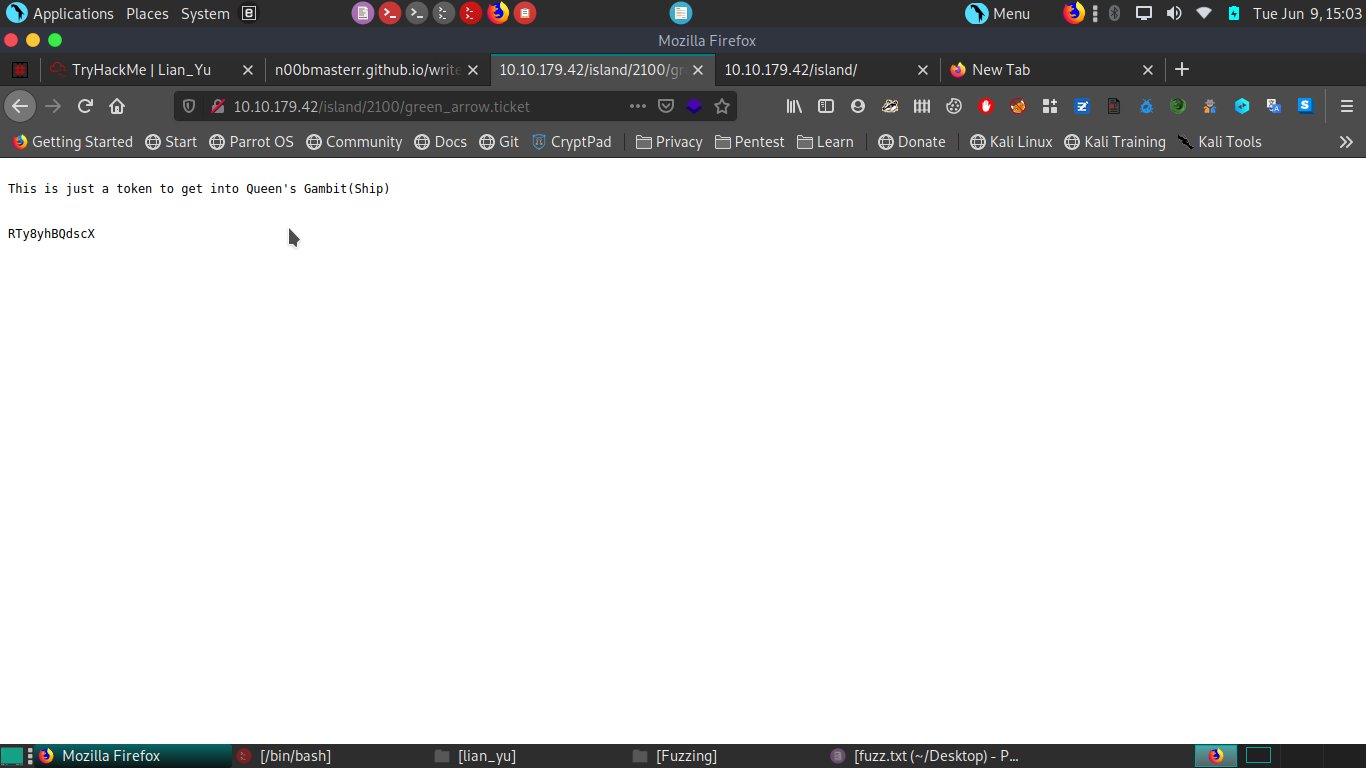The width and height of the screenshot is (1366, 768).
Task: Open the Firefox Library icon
Action: 794,106
